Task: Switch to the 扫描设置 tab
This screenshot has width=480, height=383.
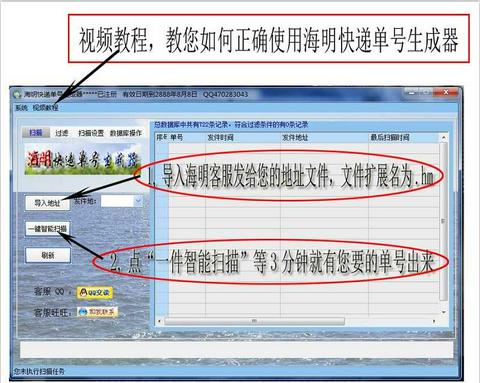Action: tap(91, 133)
